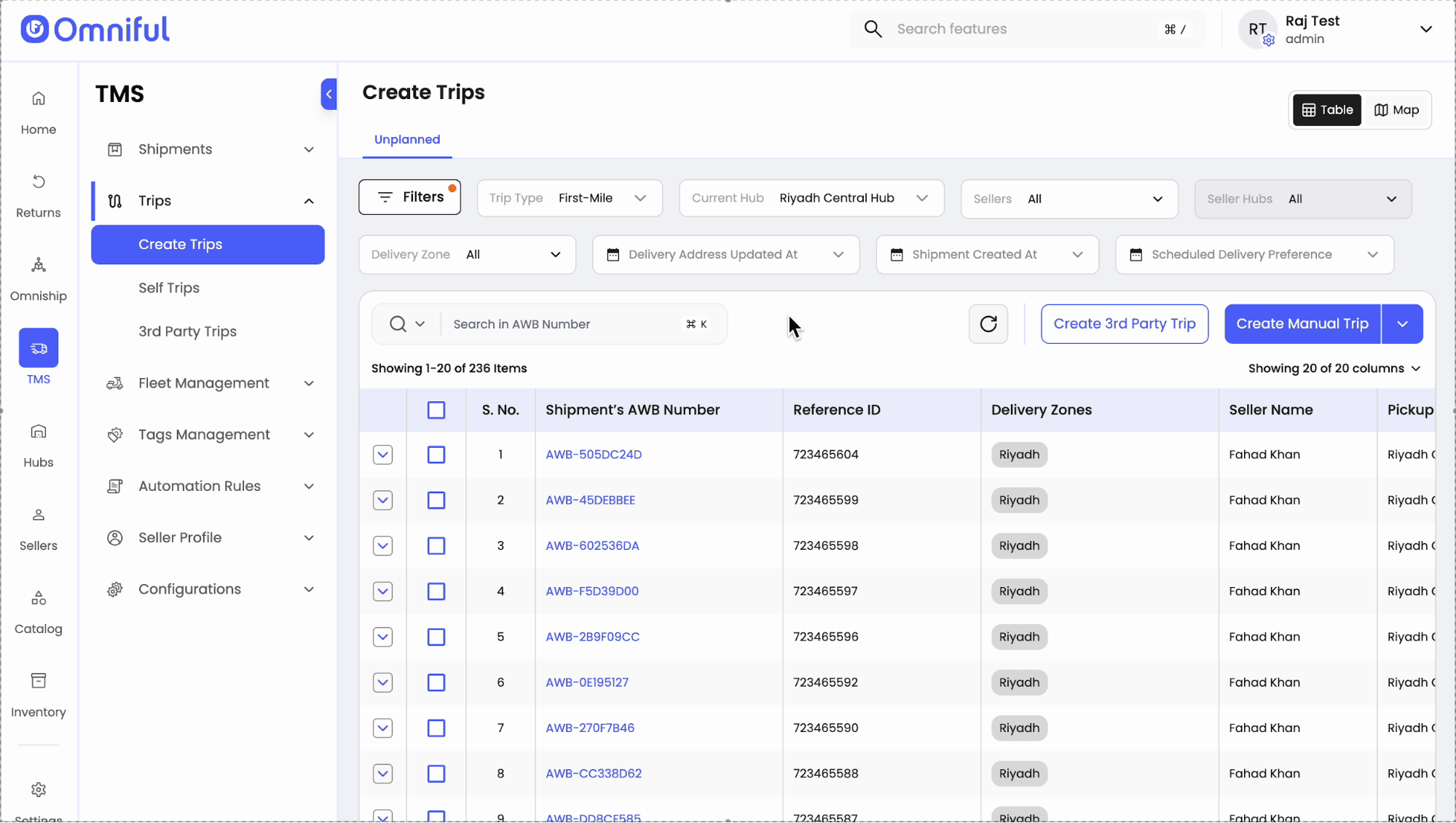1456x823 pixels.
Task: Collapse the TMS side panel arrow
Action: tap(328, 94)
